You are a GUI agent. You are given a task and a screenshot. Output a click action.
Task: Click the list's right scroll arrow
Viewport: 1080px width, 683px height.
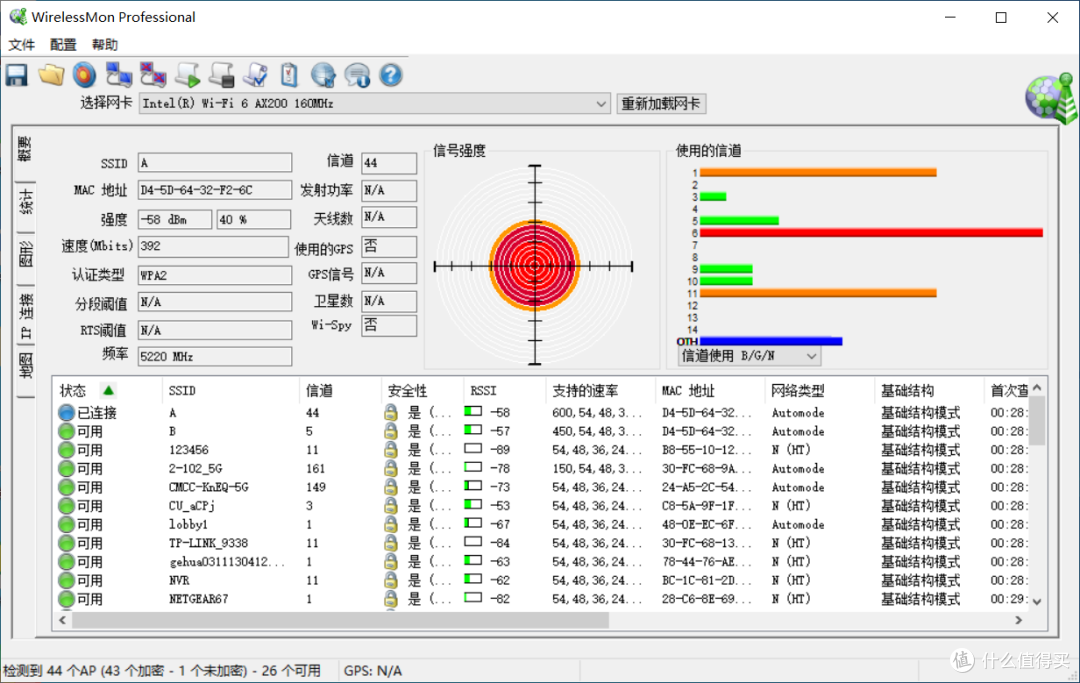(1019, 620)
